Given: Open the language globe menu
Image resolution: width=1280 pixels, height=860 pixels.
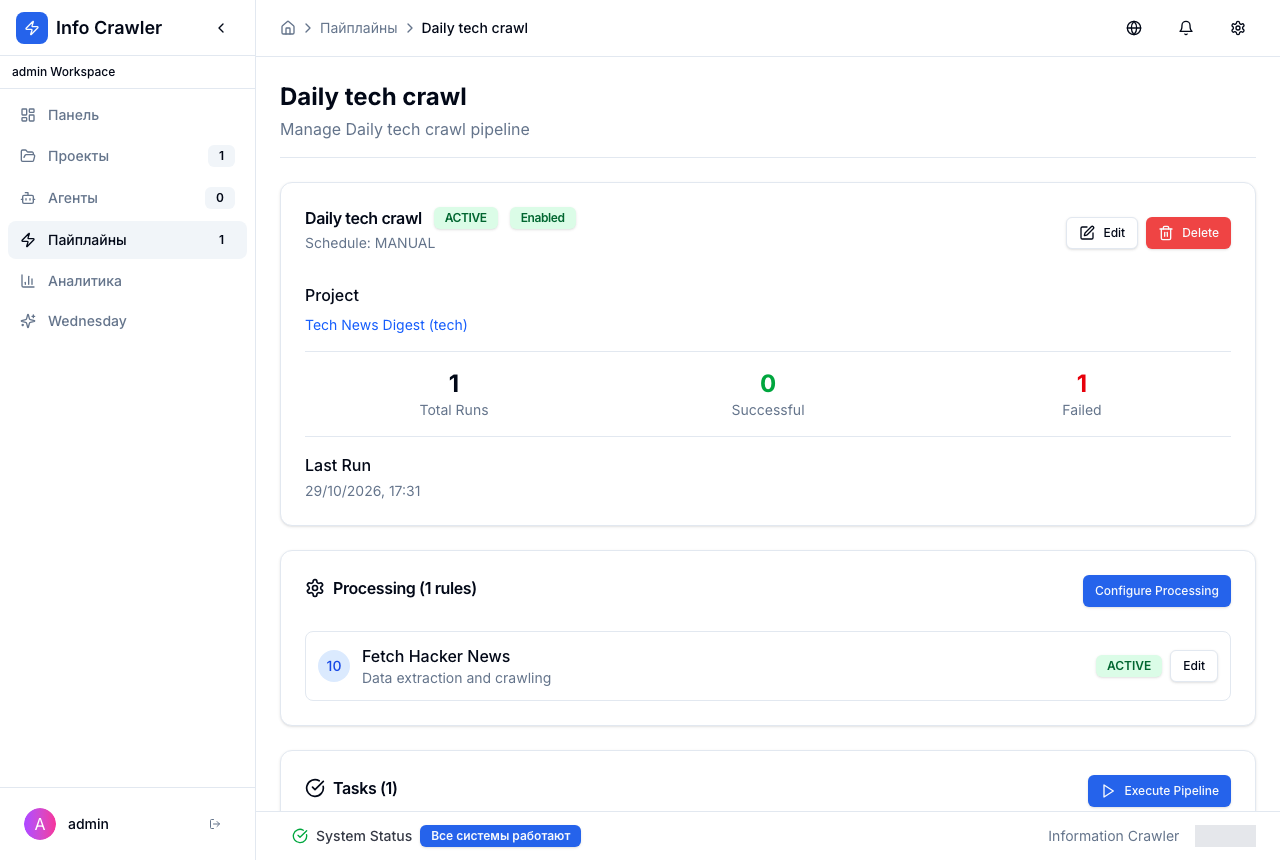Looking at the screenshot, I should click(x=1134, y=28).
